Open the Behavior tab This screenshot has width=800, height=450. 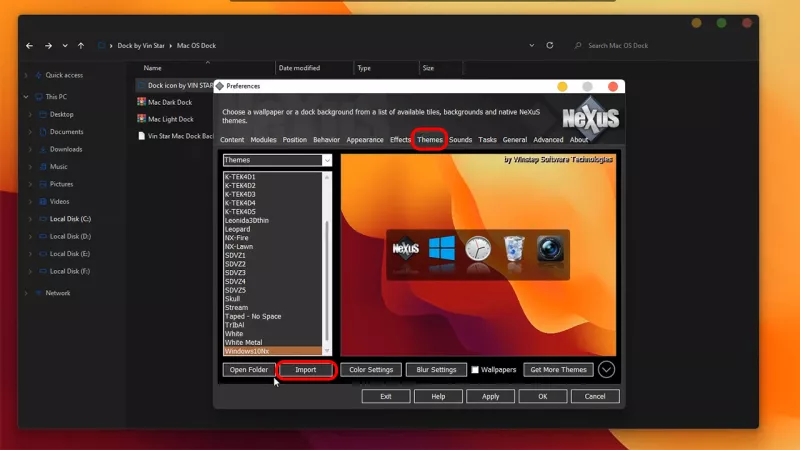click(x=327, y=139)
